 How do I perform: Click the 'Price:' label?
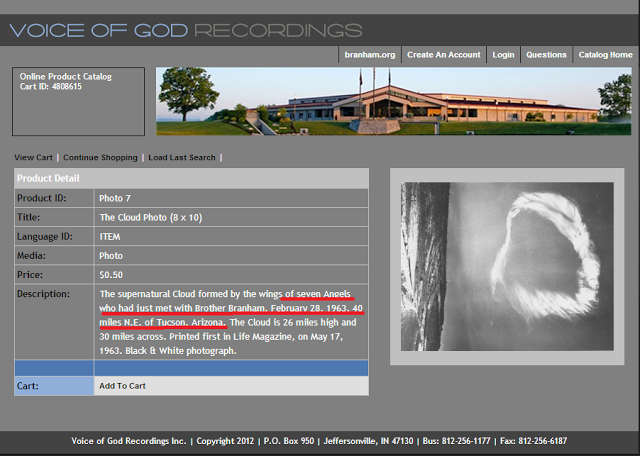point(30,275)
